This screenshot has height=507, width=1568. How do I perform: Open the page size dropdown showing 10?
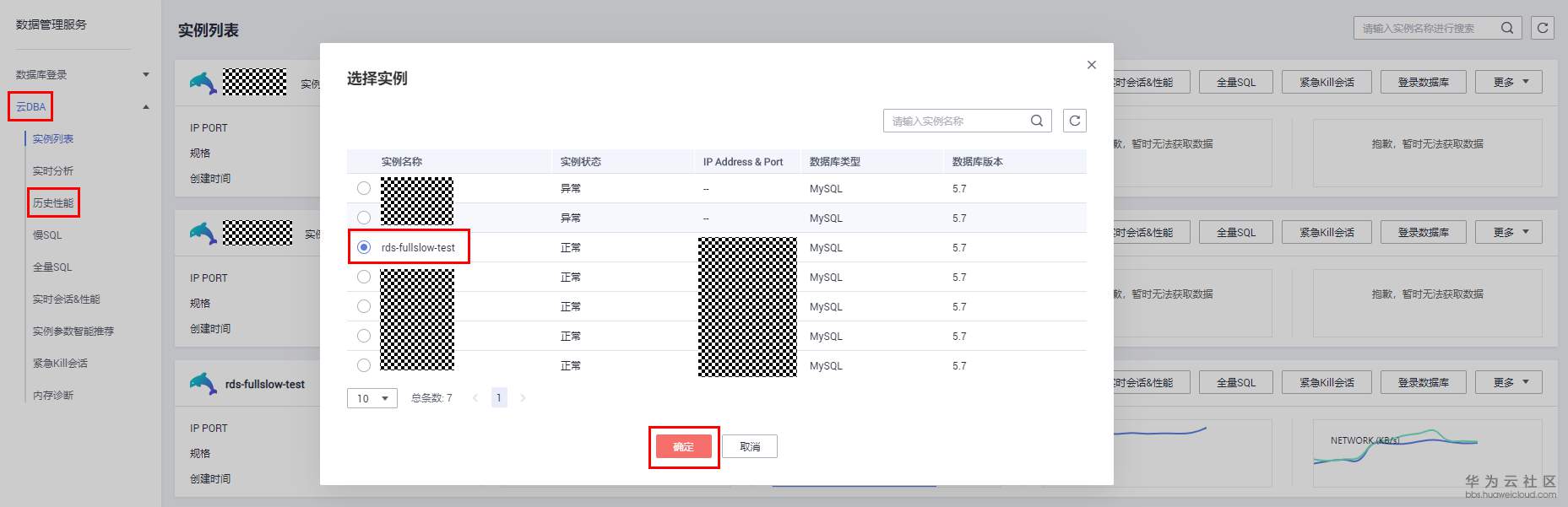click(372, 398)
